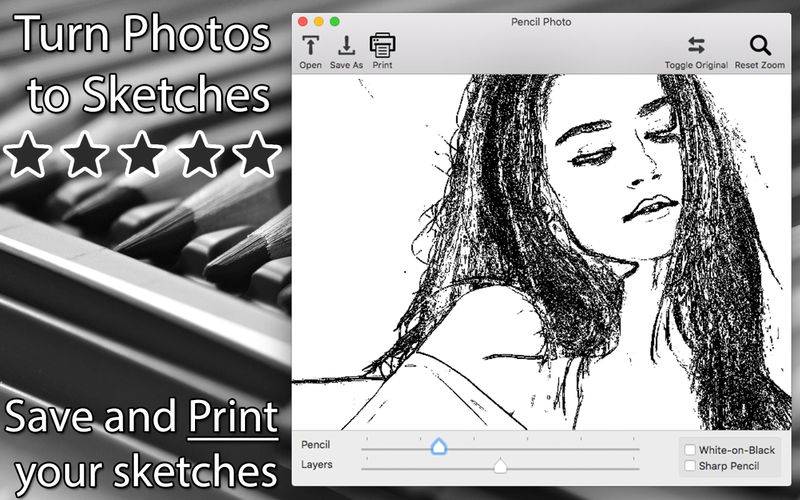Click the Open upload arrow icon
Image resolution: width=800 pixels, height=500 pixels.
(x=310, y=45)
